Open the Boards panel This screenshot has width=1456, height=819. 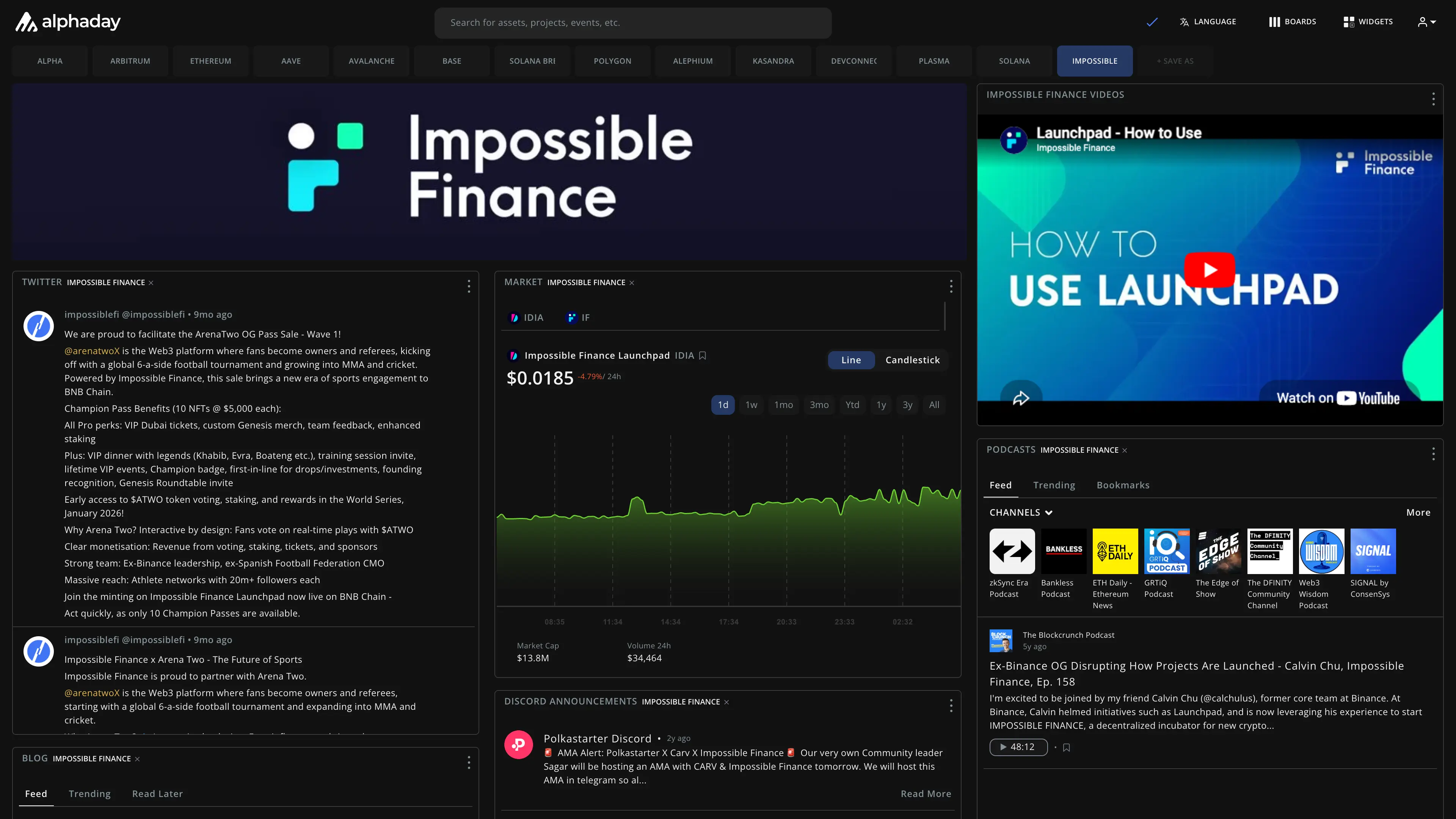[x=1292, y=22]
